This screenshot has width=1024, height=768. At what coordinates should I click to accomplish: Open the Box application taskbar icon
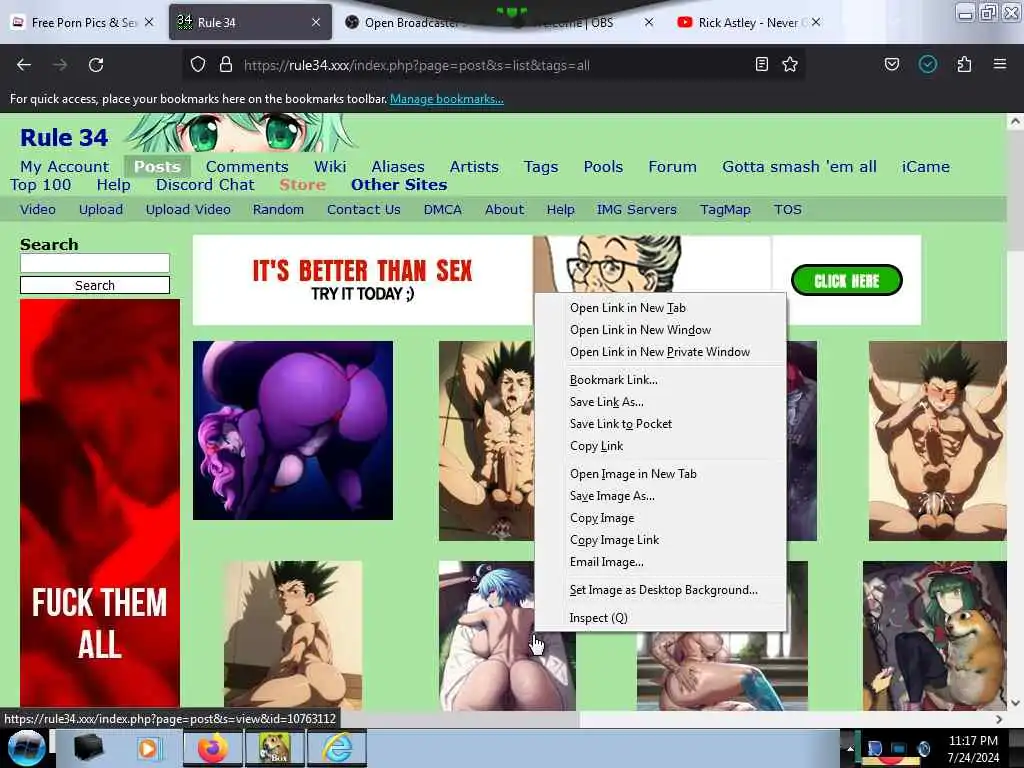coord(275,748)
